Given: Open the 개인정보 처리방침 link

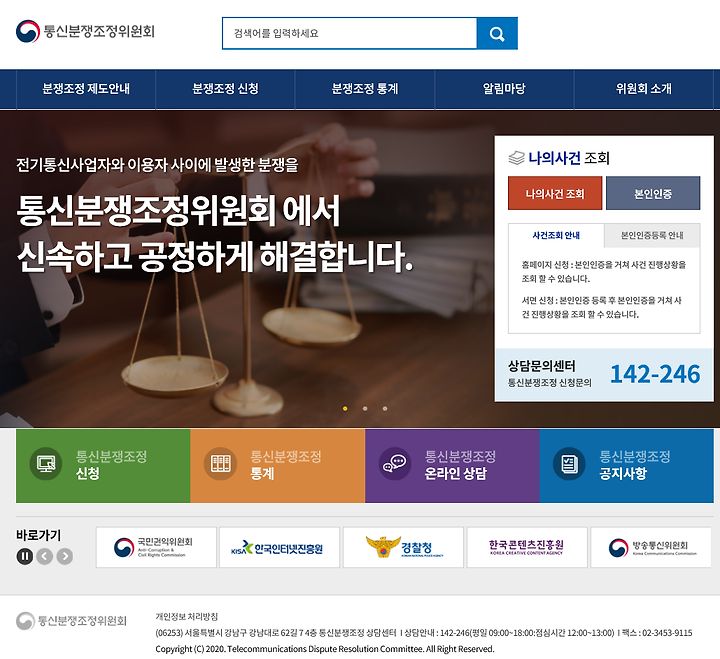Looking at the screenshot, I should tap(186, 616).
